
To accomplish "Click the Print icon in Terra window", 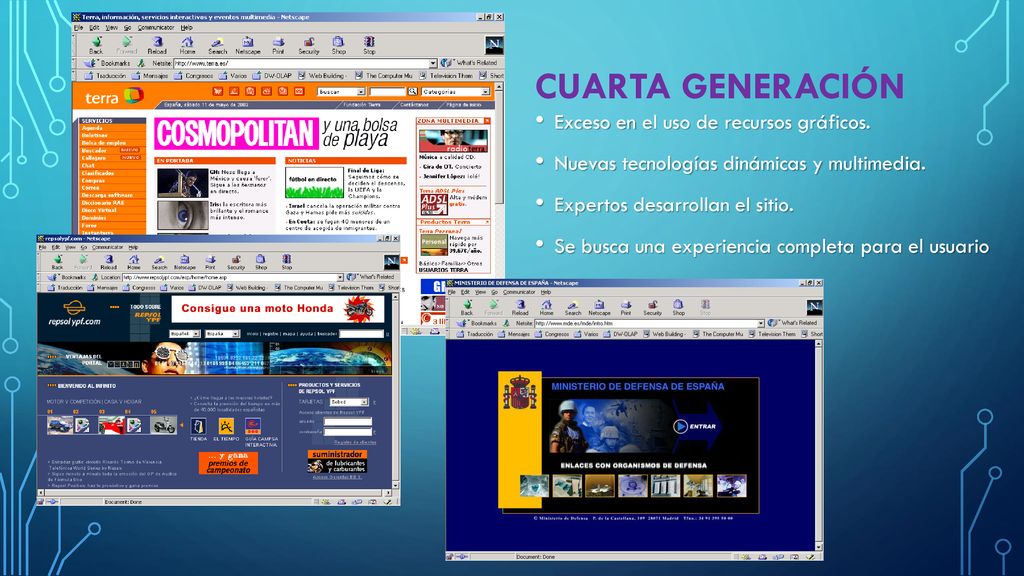I will 278,42.
